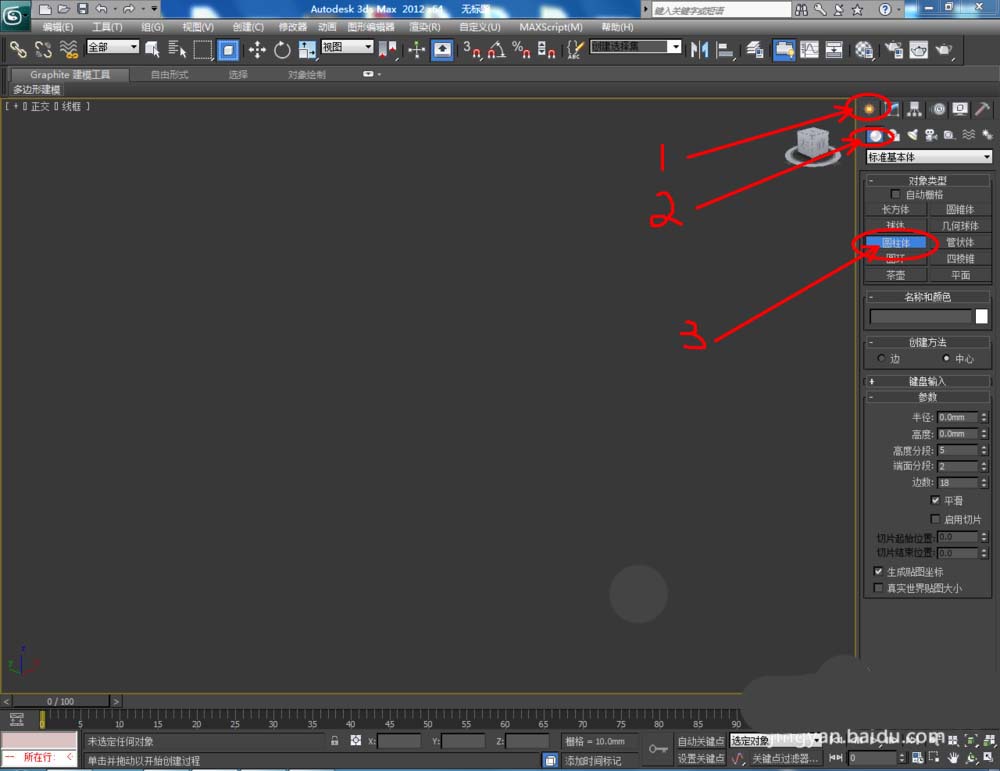1000x771 pixels.
Task: Toggle Angle Snap
Action: click(x=497, y=50)
